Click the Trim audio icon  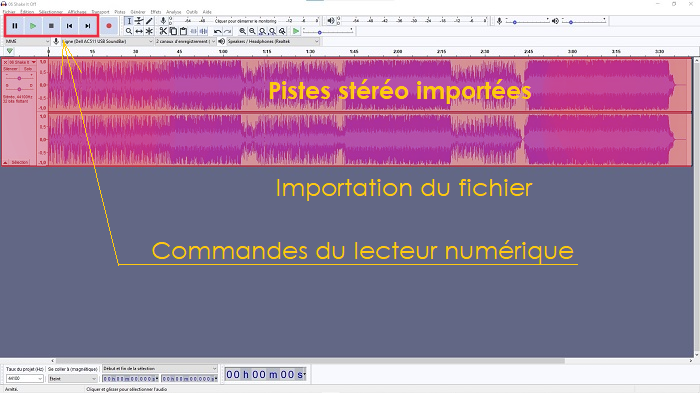pos(194,31)
